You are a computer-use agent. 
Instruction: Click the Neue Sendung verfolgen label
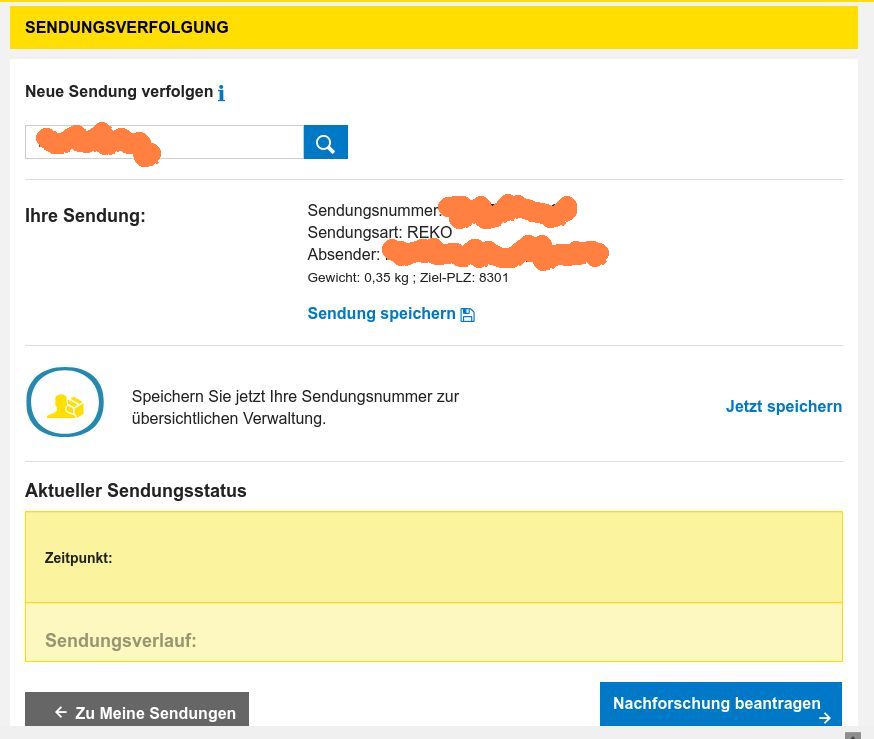(119, 92)
